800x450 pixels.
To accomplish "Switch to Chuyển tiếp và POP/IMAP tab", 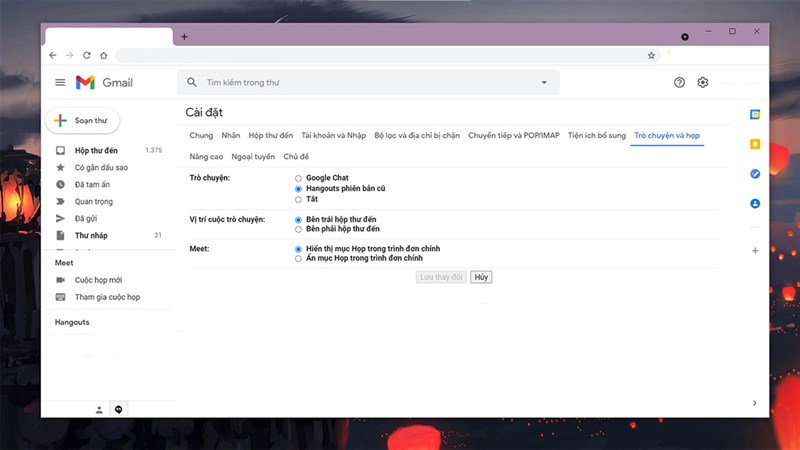I will (x=514, y=135).
